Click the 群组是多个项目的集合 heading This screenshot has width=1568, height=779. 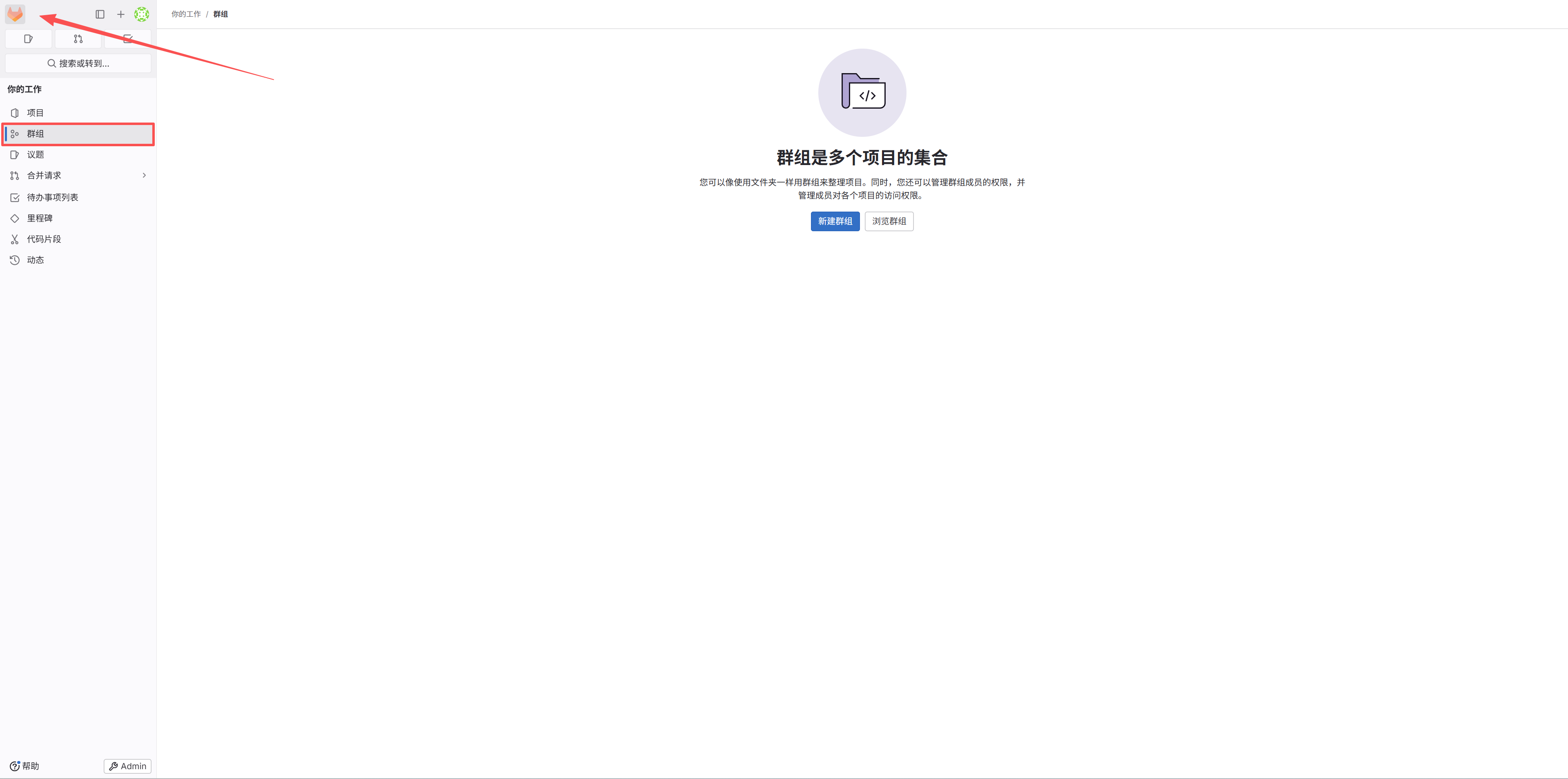coord(862,158)
